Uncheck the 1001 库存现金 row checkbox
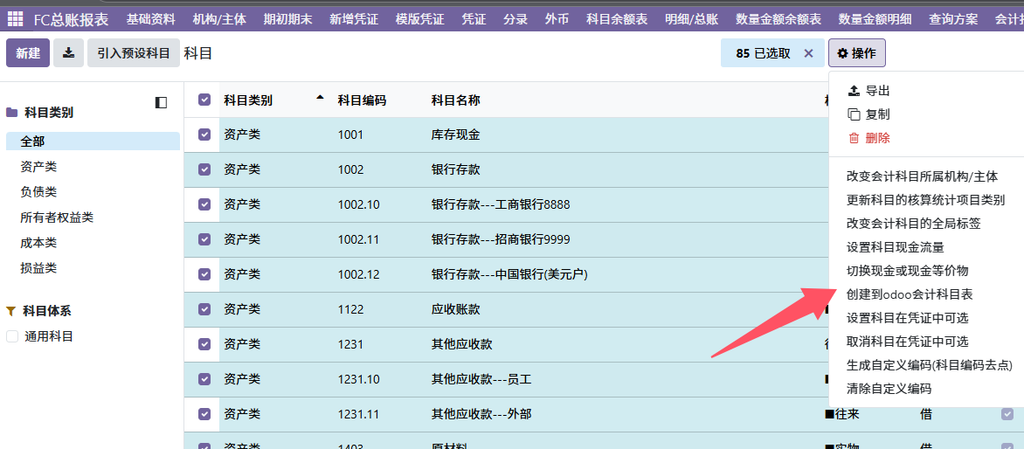This screenshot has height=449, width=1024. [204, 134]
